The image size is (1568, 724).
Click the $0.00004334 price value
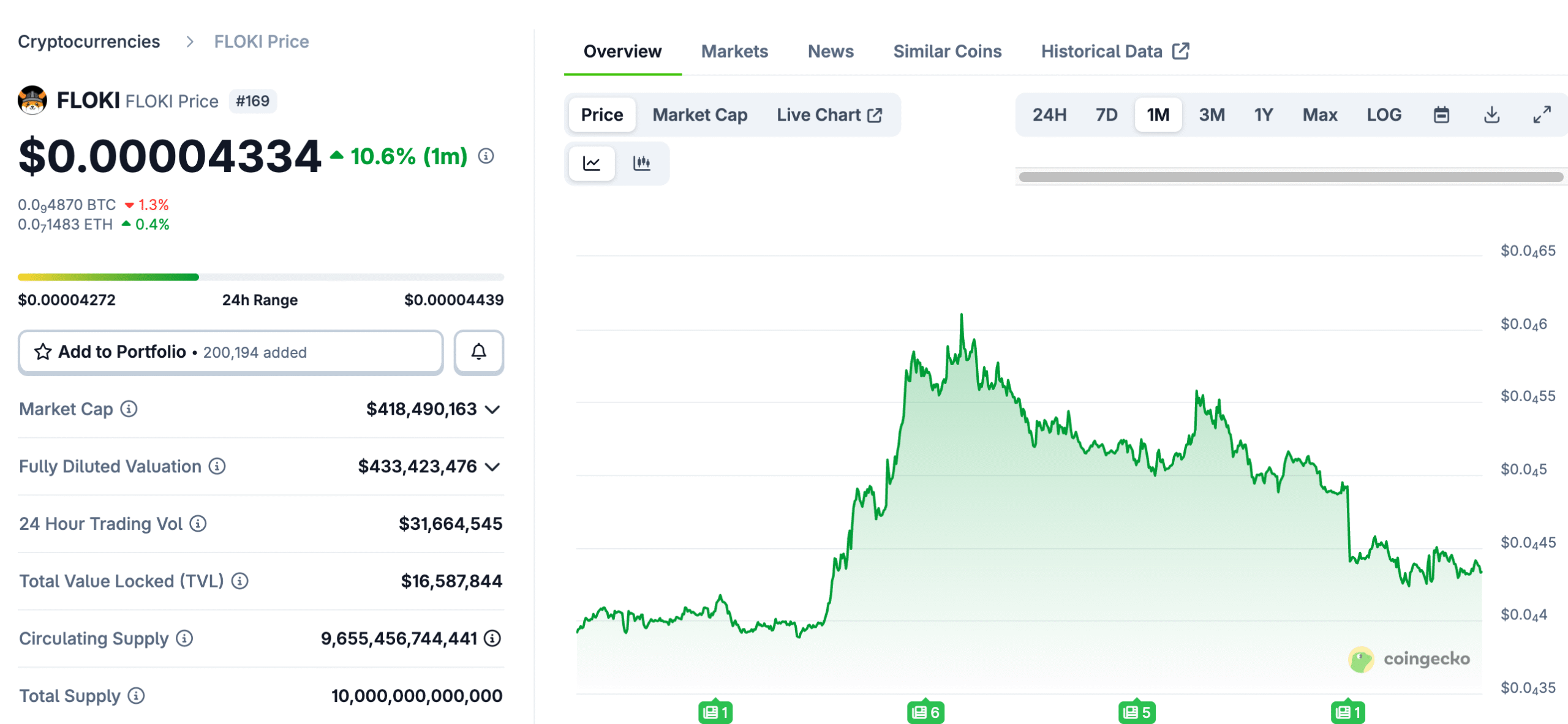pos(170,156)
